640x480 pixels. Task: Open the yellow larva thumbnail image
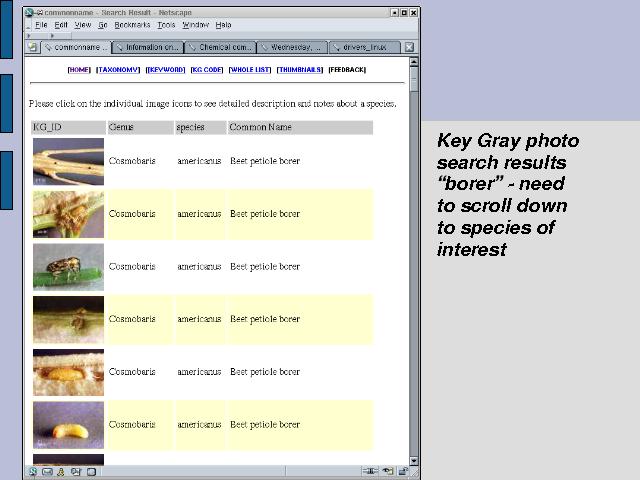(x=68, y=425)
